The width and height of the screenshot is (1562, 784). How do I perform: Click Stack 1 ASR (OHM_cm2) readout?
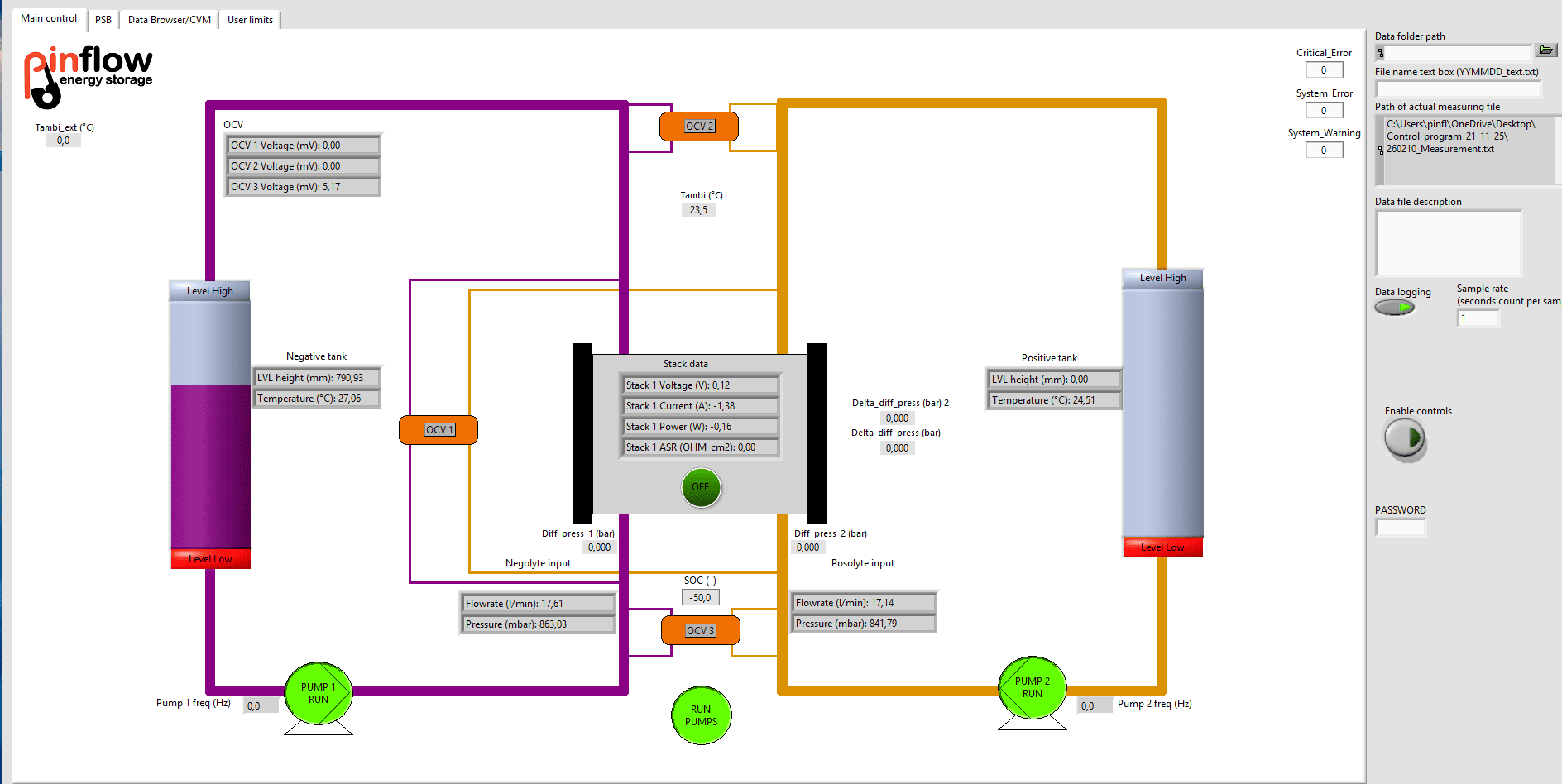tap(701, 447)
